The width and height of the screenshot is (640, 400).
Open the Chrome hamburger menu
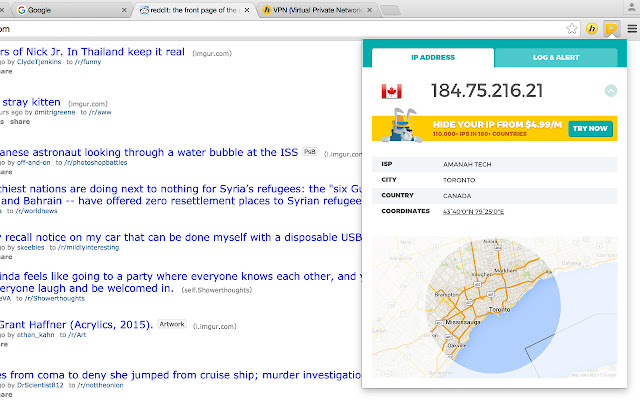(x=632, y=29)
